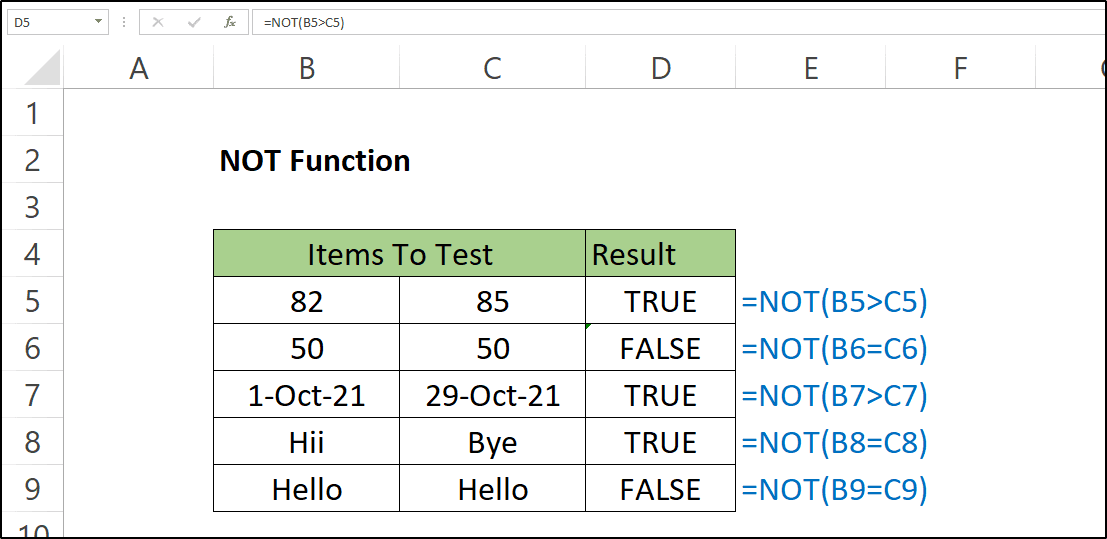Select cell C6 containing 50
The width and height of the screenshot is (1107, 539).
(x=492, y=348)
